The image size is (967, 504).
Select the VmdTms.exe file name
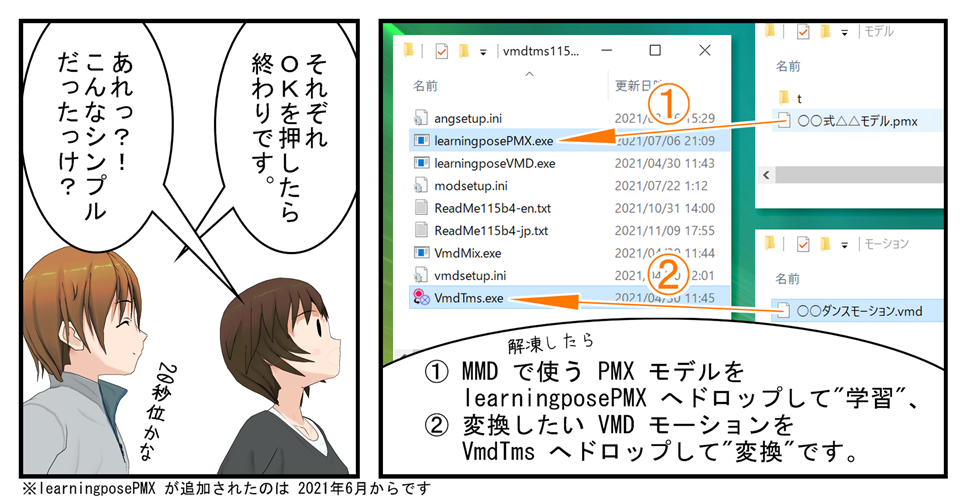coord(469,298)
